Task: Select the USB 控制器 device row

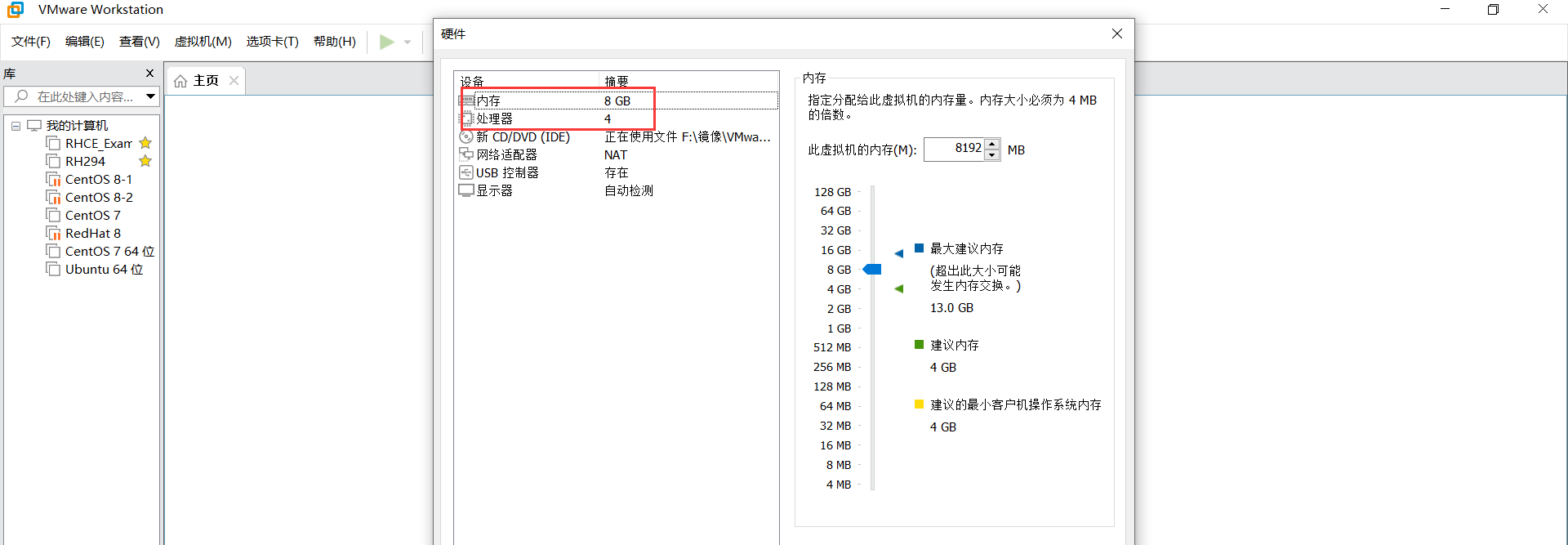Action: click(617, 173)
